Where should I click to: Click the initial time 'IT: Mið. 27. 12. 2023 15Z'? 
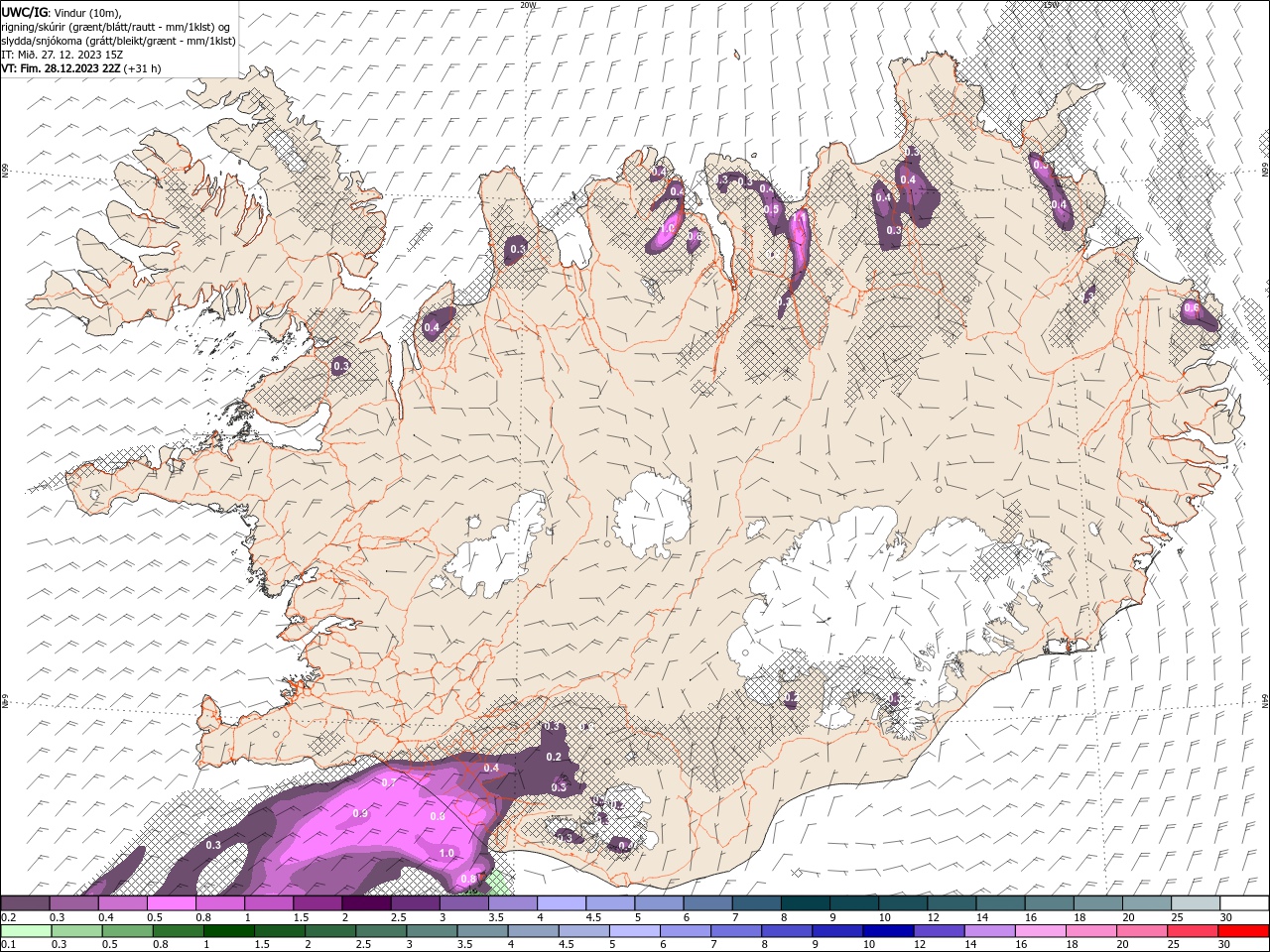tap(62, 55)
